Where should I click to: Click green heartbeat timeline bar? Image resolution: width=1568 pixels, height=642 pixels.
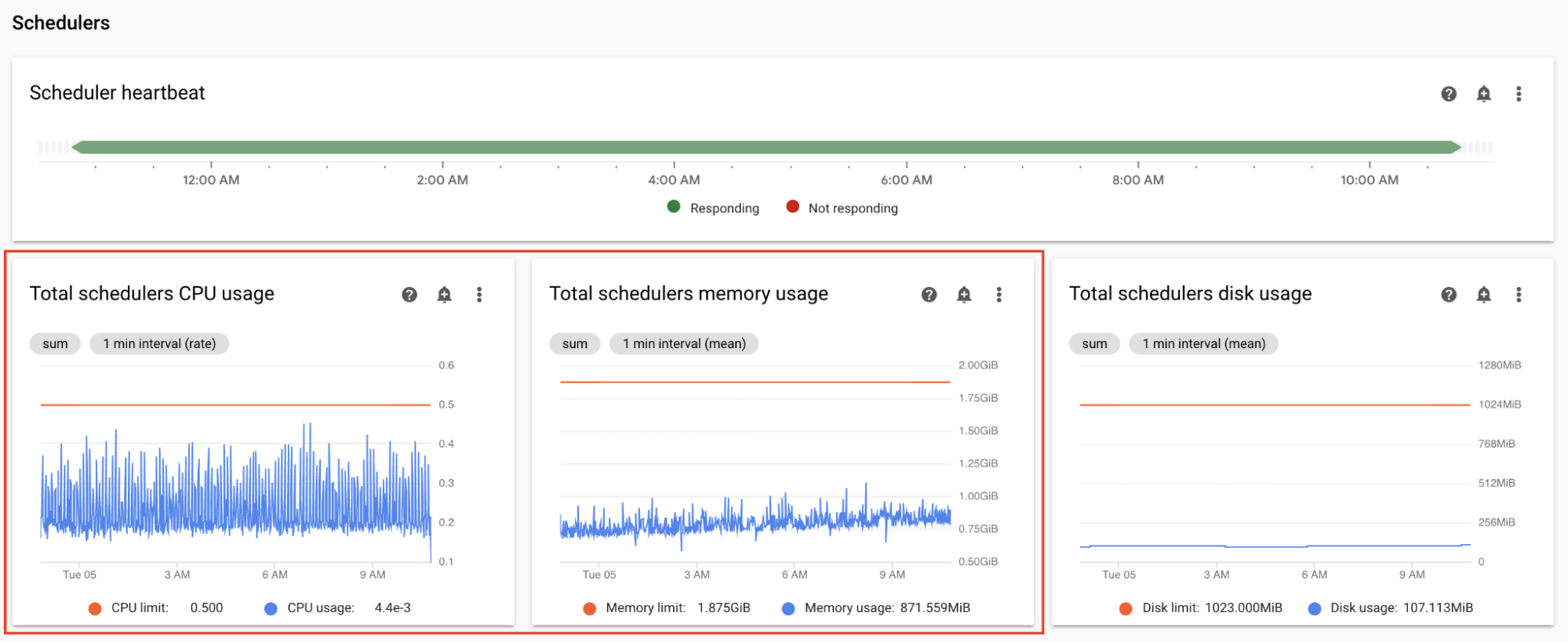(765, 147)
